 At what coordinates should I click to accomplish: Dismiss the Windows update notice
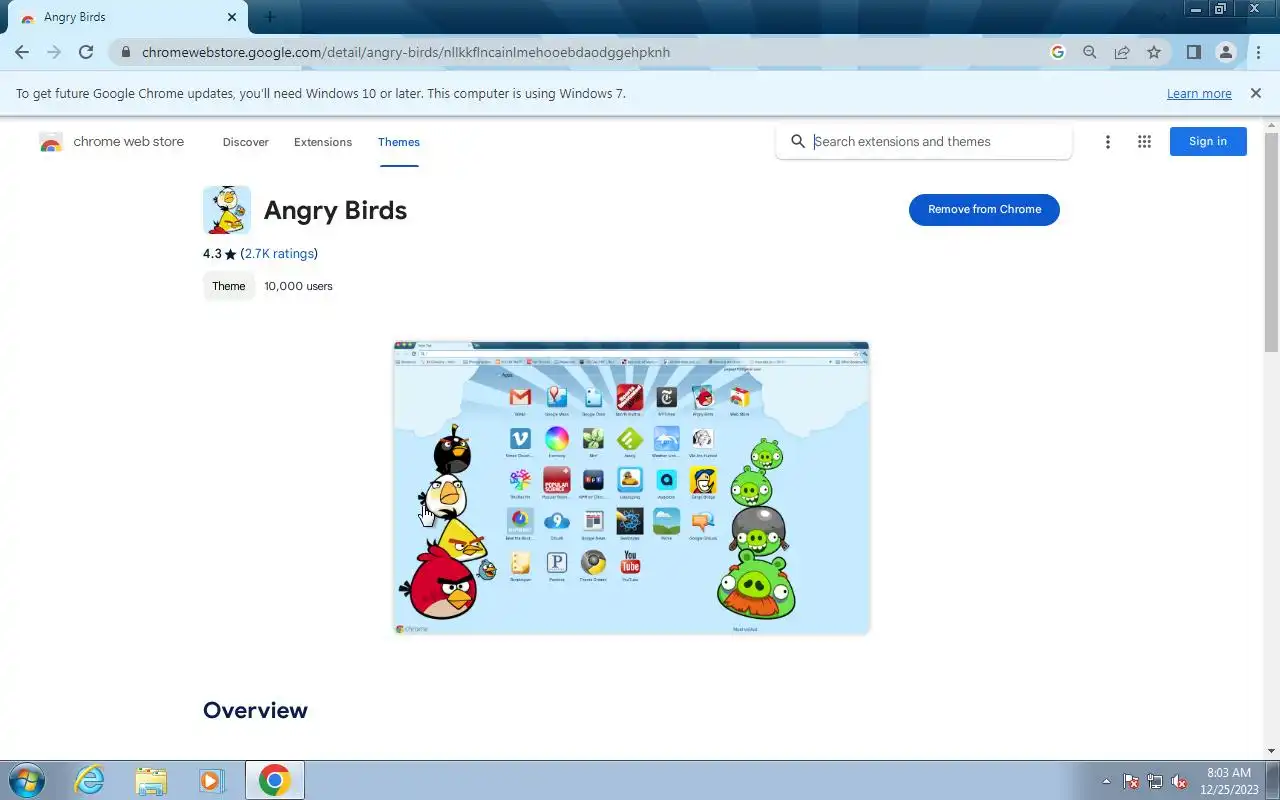(x=1255, y=93)
